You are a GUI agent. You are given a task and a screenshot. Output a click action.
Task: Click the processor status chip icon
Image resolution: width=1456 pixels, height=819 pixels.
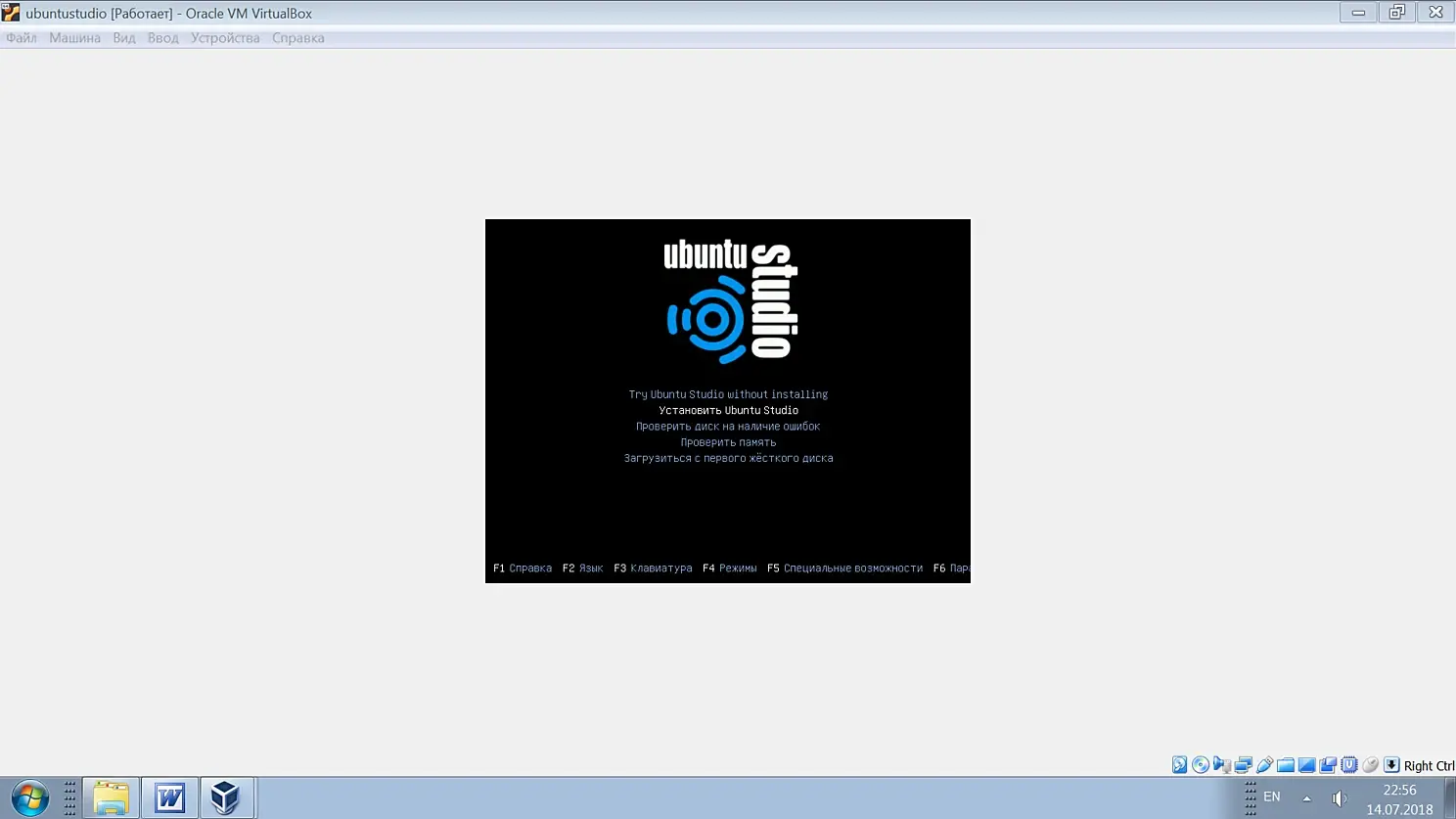point(1349,765)
